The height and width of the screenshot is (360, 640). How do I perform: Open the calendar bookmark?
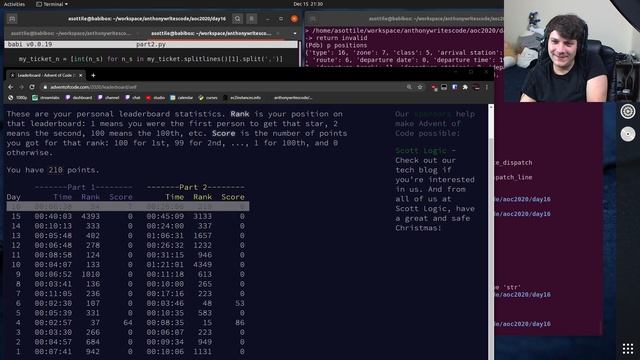click(x=182, y=98)
